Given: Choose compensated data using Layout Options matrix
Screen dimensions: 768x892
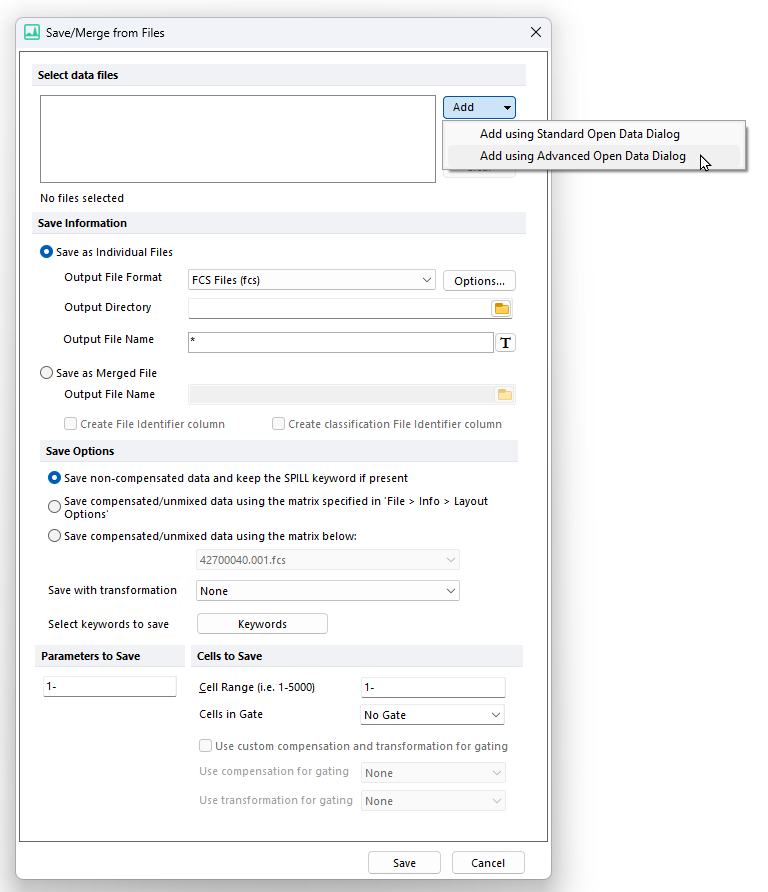Looking at the screenshot, I should click(x=54, y=506).
